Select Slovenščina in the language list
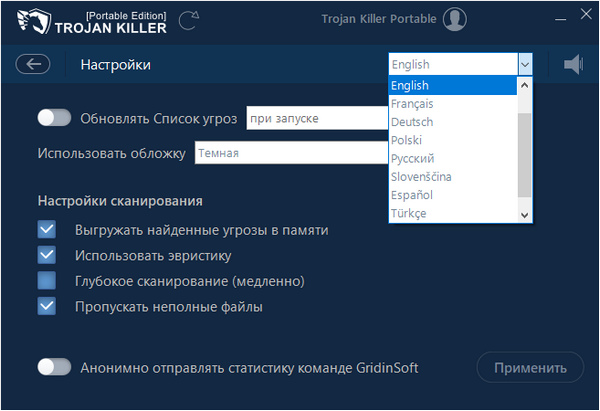The image size is (600, 411). [453, 177]
